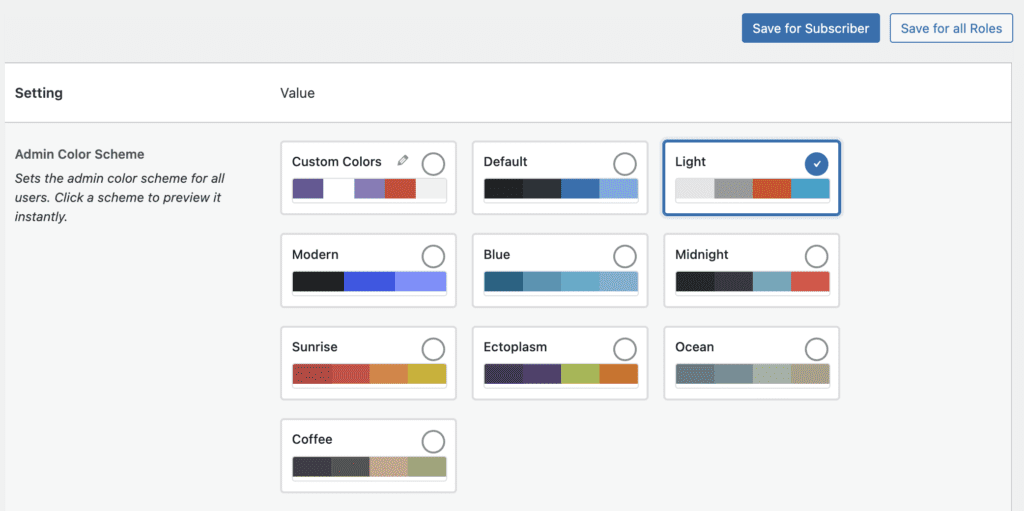
Task: Select the Modern scheme radio button
Action: 433,257
